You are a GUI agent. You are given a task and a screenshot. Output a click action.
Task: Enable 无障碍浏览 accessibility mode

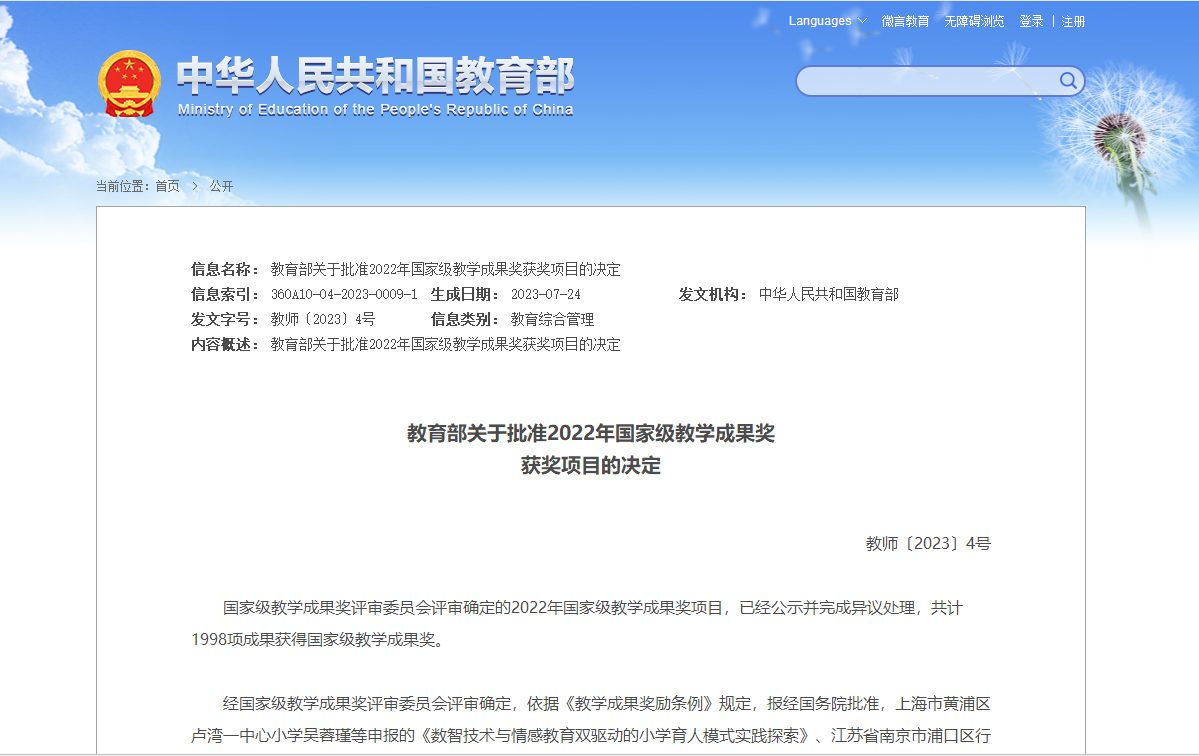point(974,21)
